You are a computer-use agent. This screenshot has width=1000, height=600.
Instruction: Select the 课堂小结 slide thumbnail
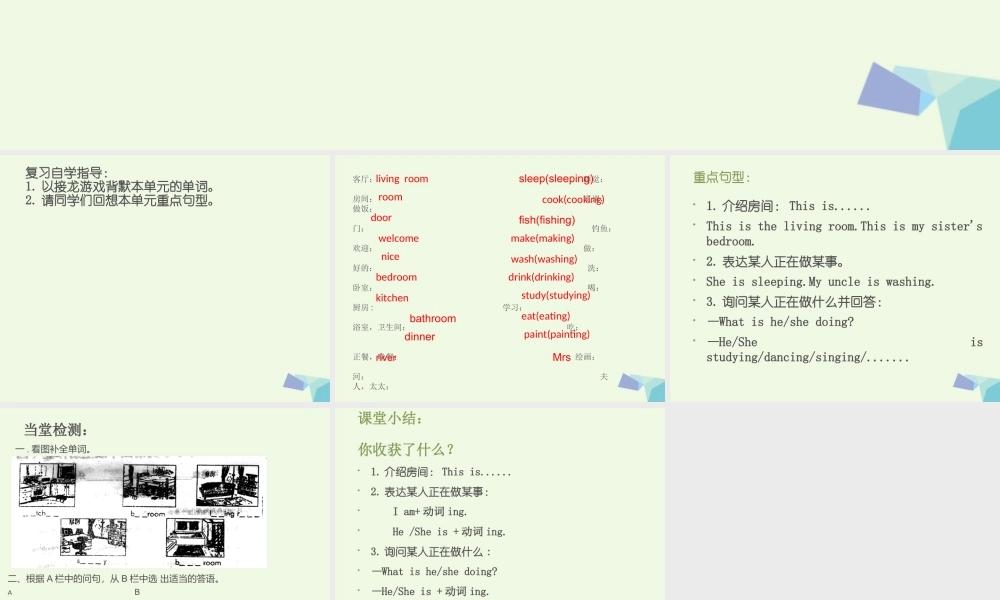coord(500,504)
